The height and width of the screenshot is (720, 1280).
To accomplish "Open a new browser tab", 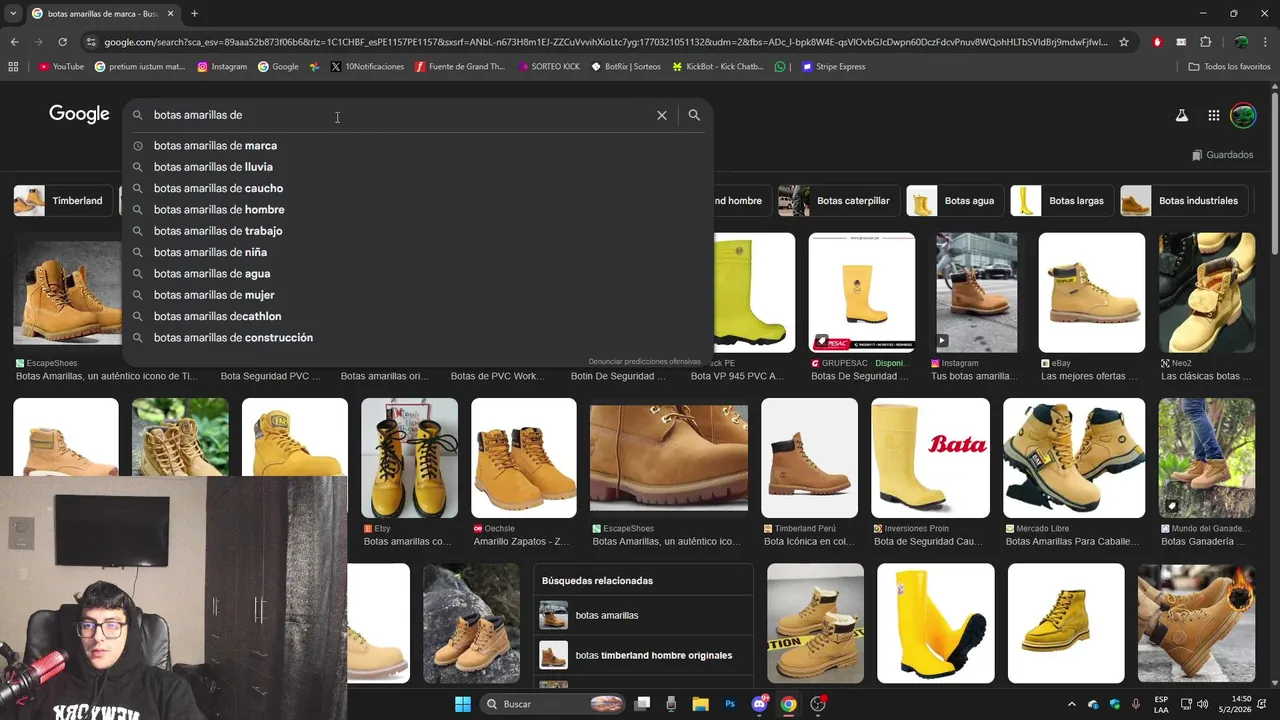I will point(194,14).
